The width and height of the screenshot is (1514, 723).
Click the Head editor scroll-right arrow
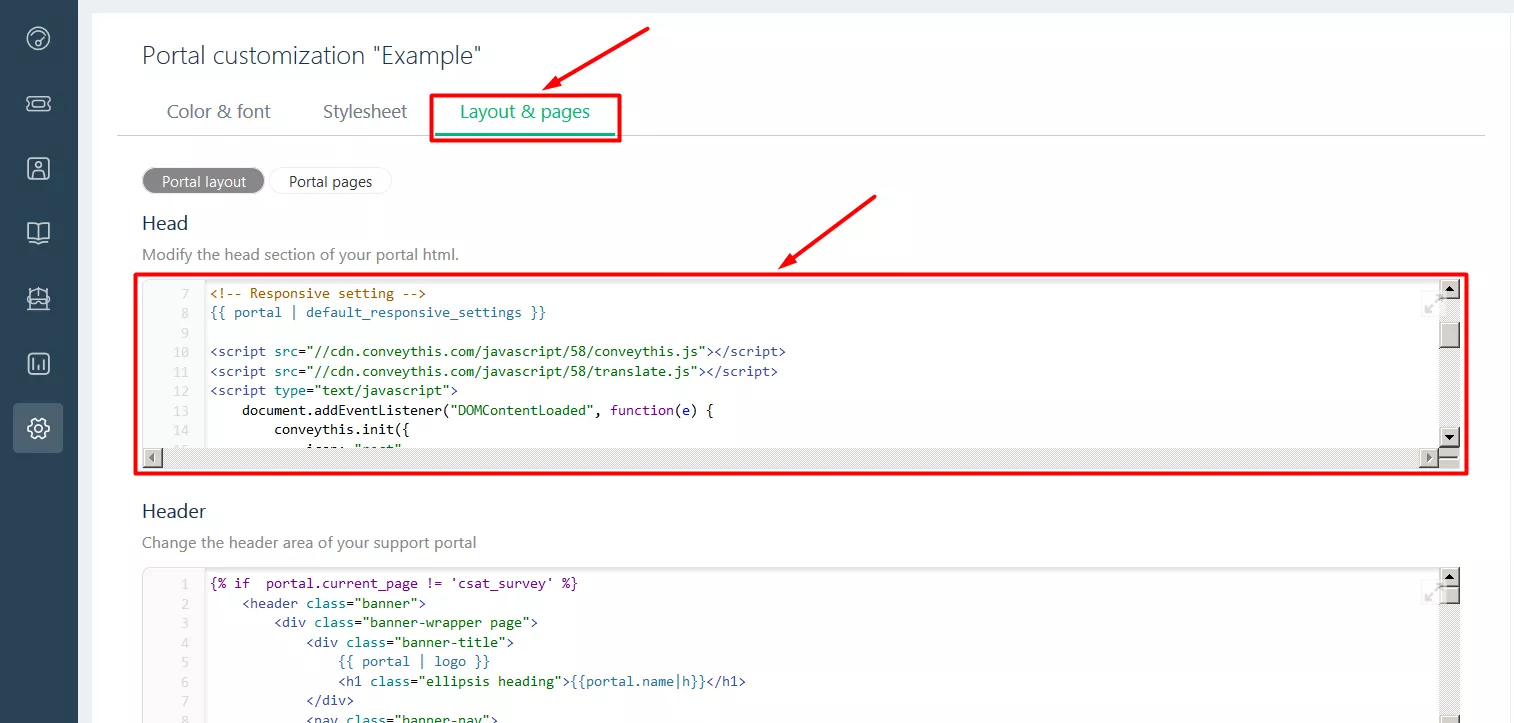1429,458
